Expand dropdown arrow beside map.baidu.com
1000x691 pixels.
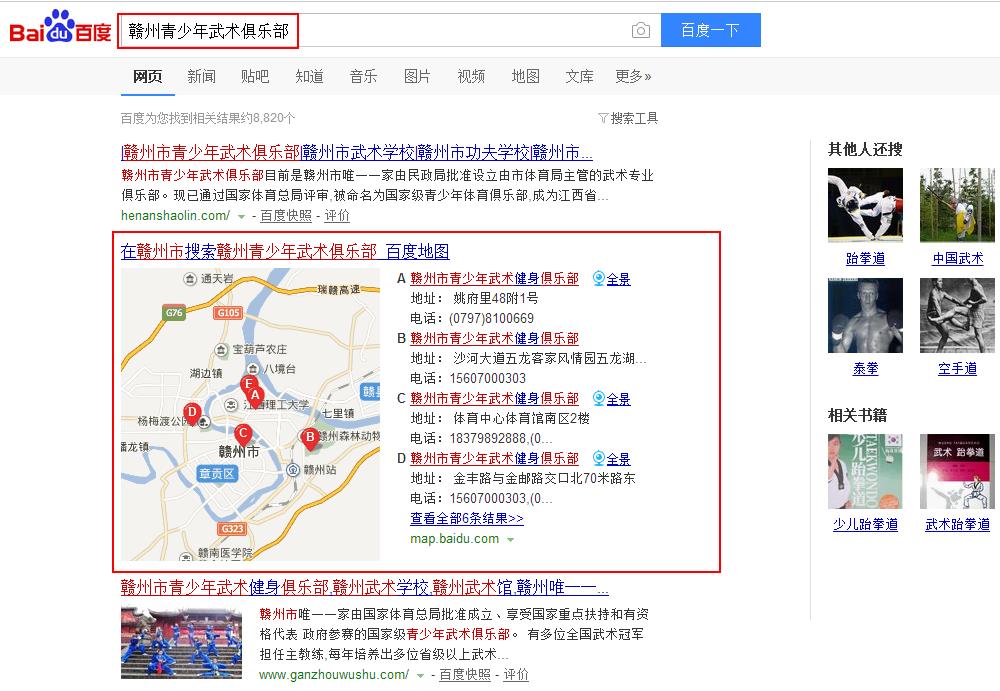click(510, 540)
